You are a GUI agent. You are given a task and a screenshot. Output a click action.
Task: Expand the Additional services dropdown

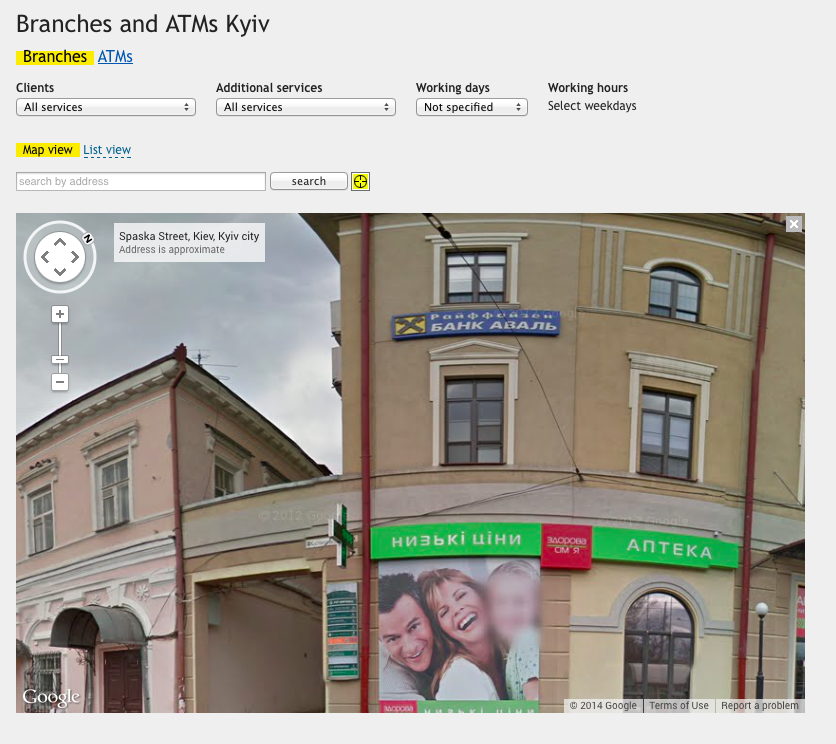(x=306, y=107)
